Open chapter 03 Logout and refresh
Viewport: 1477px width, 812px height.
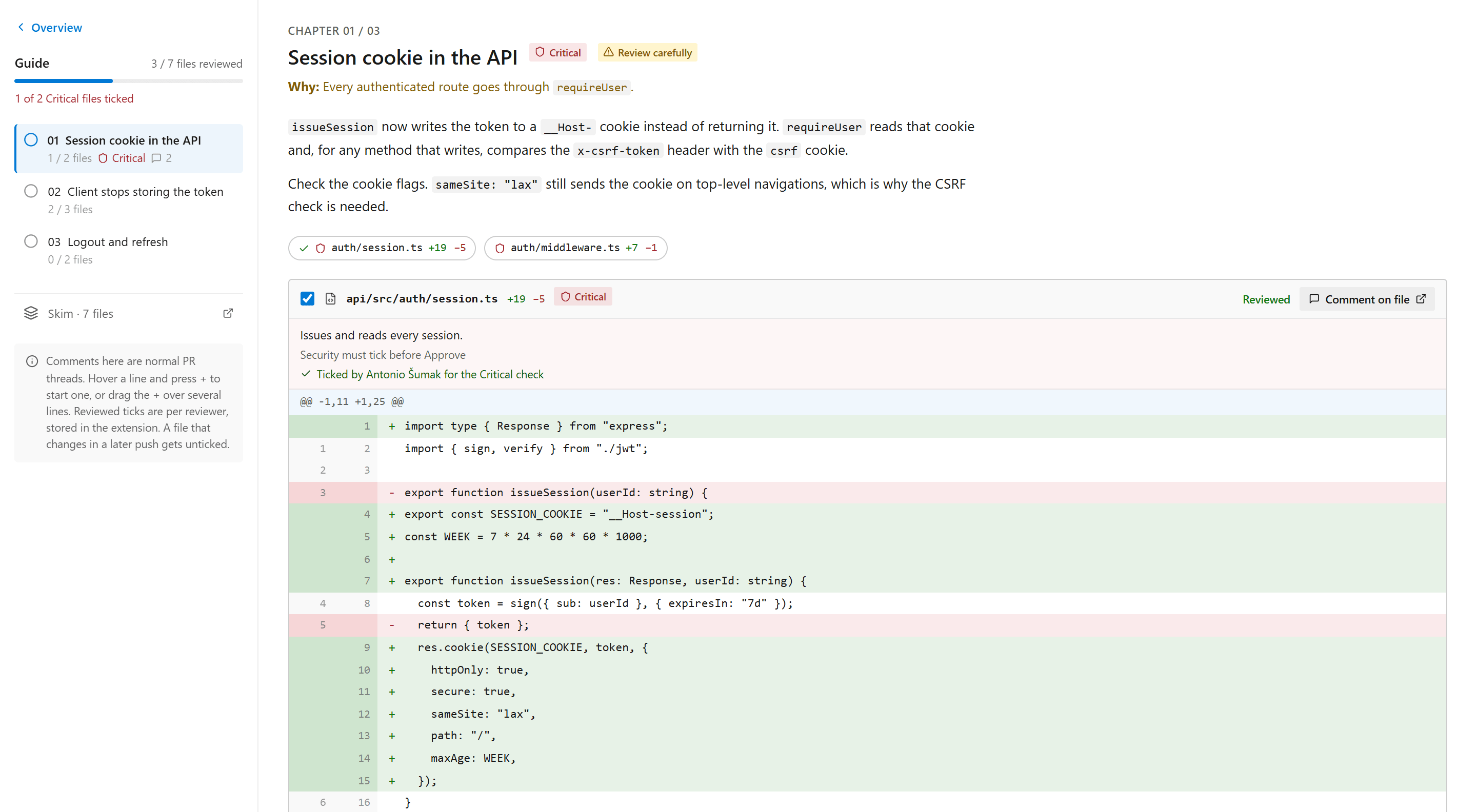129,250
